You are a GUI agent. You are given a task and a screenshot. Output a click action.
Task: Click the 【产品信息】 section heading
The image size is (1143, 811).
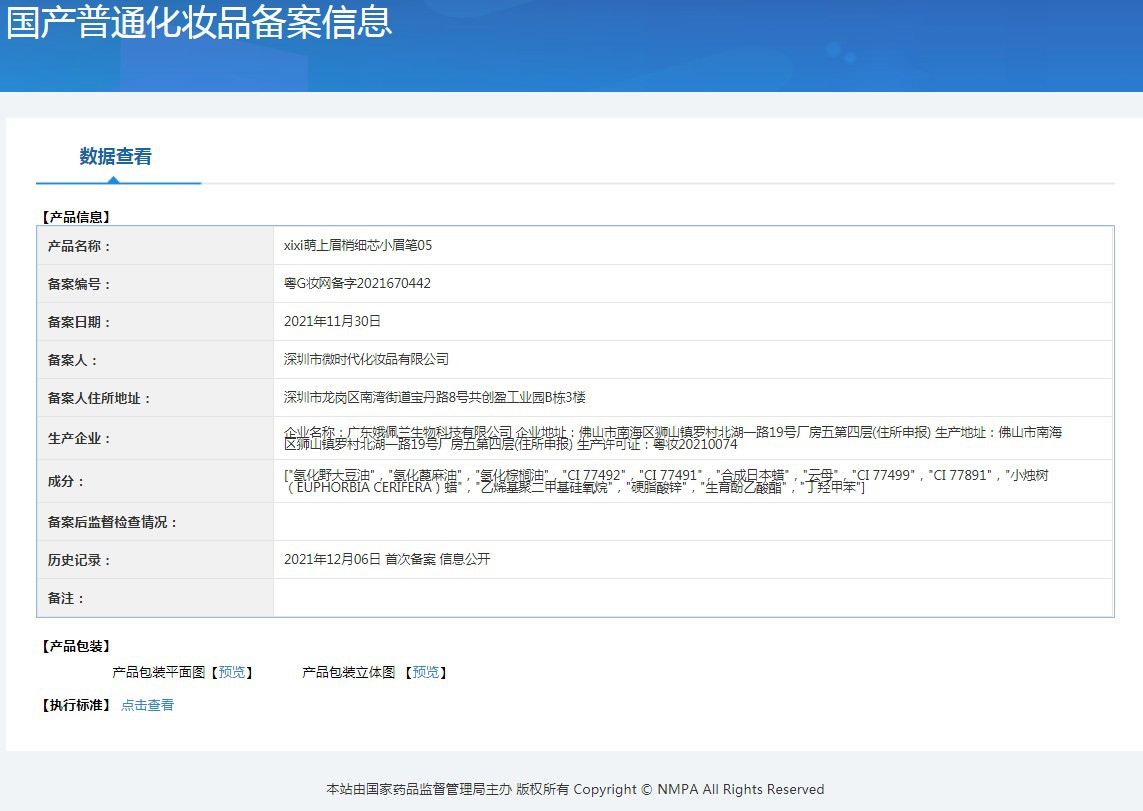point(77,216)
